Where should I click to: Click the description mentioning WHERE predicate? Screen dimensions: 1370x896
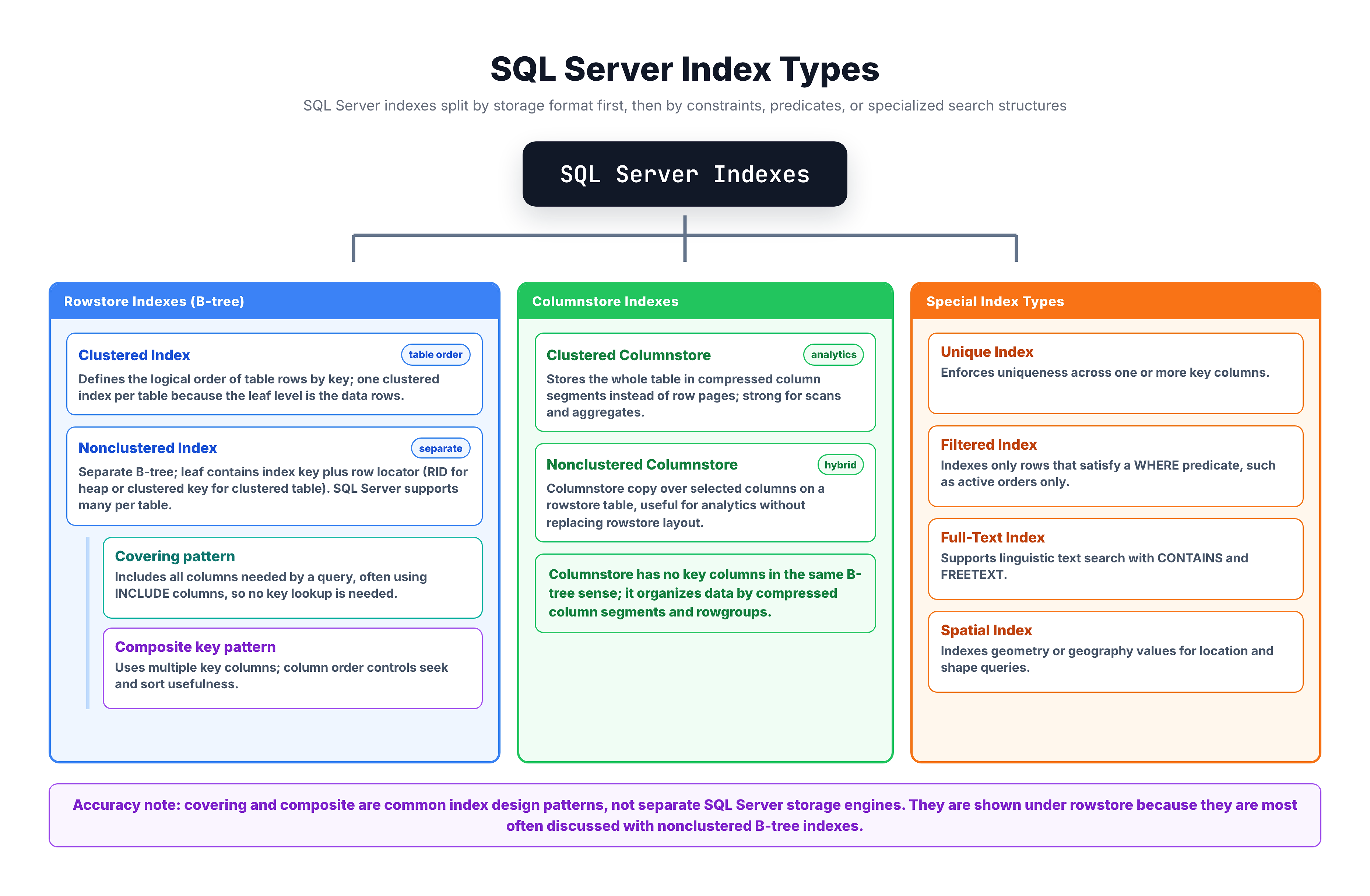pyautogui.click(x=1108, y=473)
